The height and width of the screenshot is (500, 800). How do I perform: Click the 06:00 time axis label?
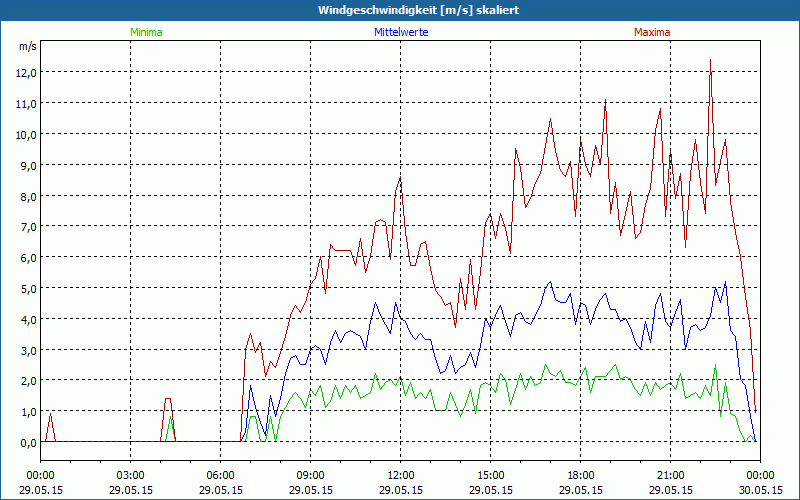click(x=220, y=476)
